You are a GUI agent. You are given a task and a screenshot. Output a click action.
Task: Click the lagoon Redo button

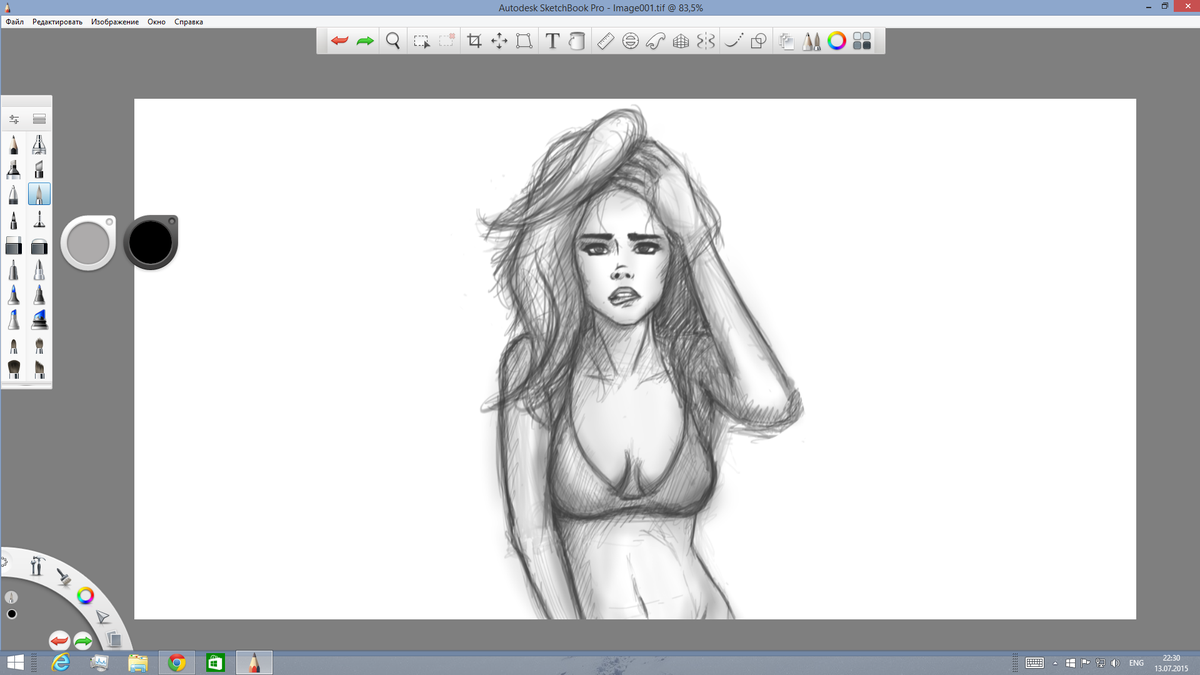pos(83,640)
